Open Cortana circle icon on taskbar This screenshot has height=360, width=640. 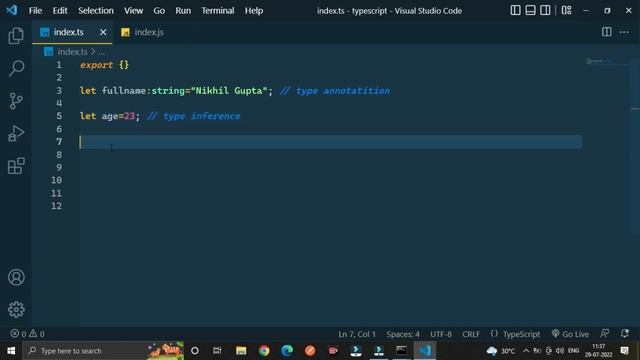point(195,351)
